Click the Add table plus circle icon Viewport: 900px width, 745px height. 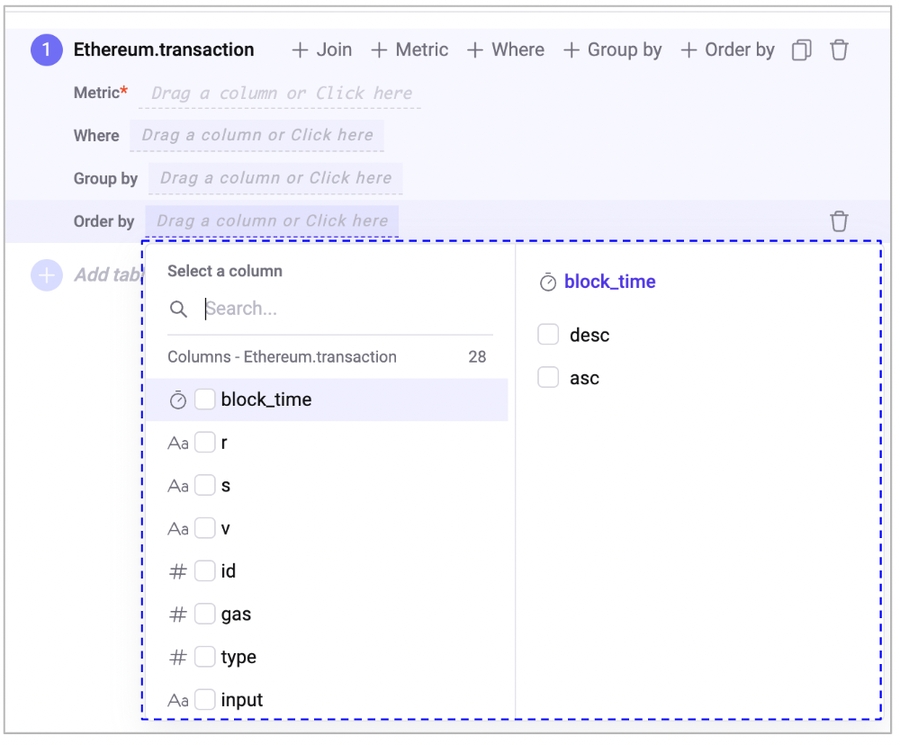pos(46,275)
